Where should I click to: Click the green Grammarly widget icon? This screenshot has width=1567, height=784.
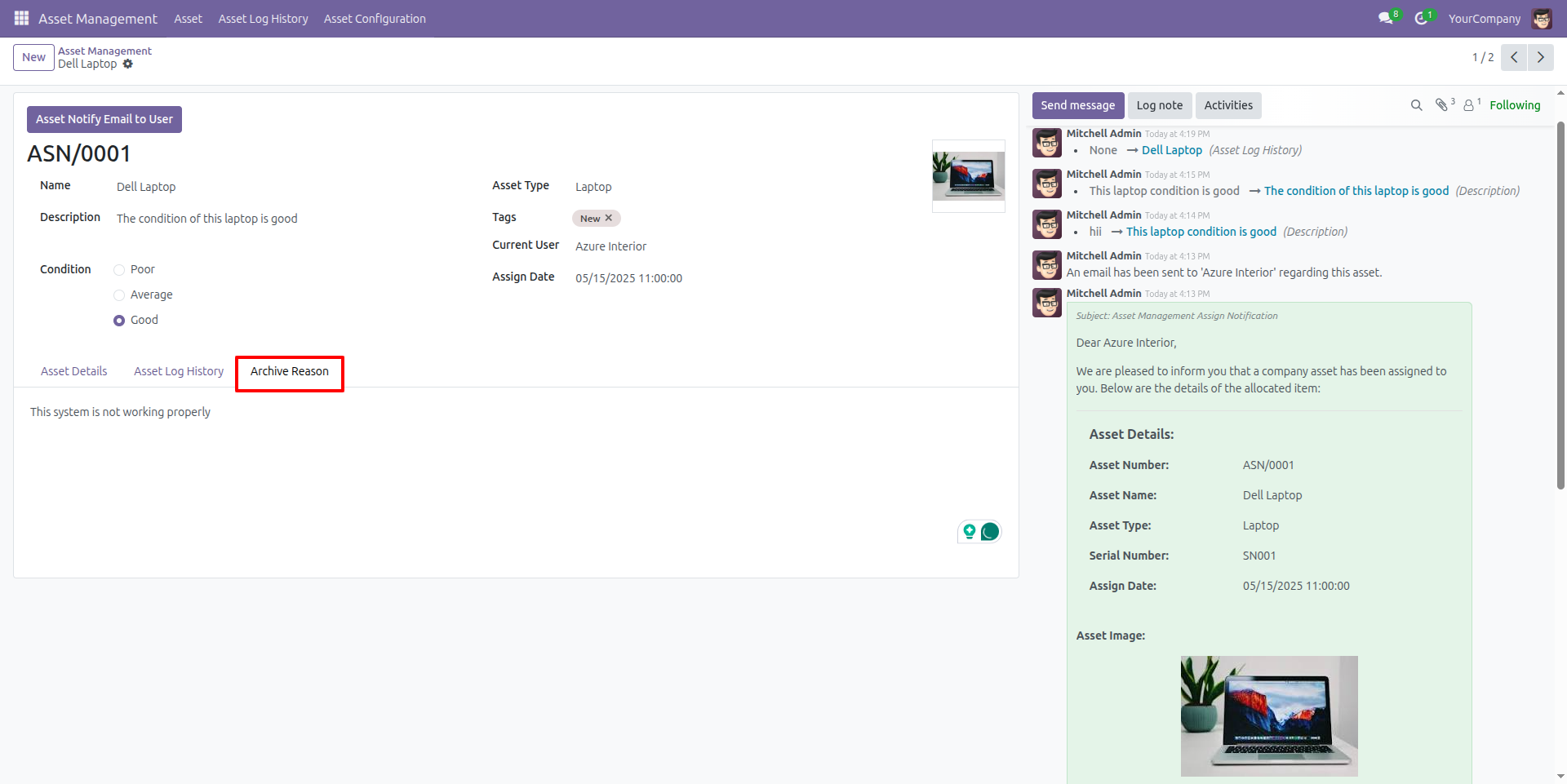pos(990,532)
